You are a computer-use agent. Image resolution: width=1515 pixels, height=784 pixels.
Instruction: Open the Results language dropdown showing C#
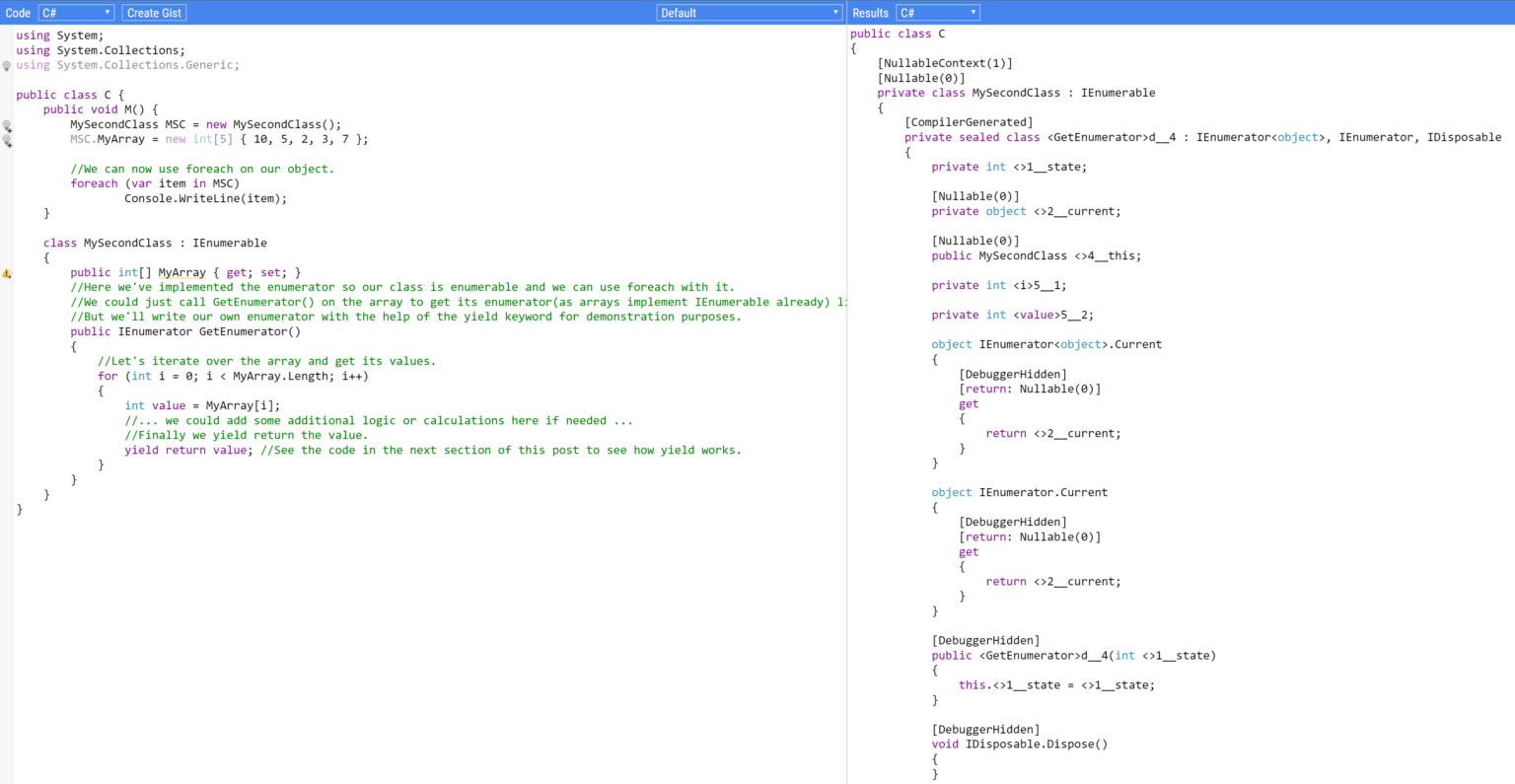pos(936,12)
